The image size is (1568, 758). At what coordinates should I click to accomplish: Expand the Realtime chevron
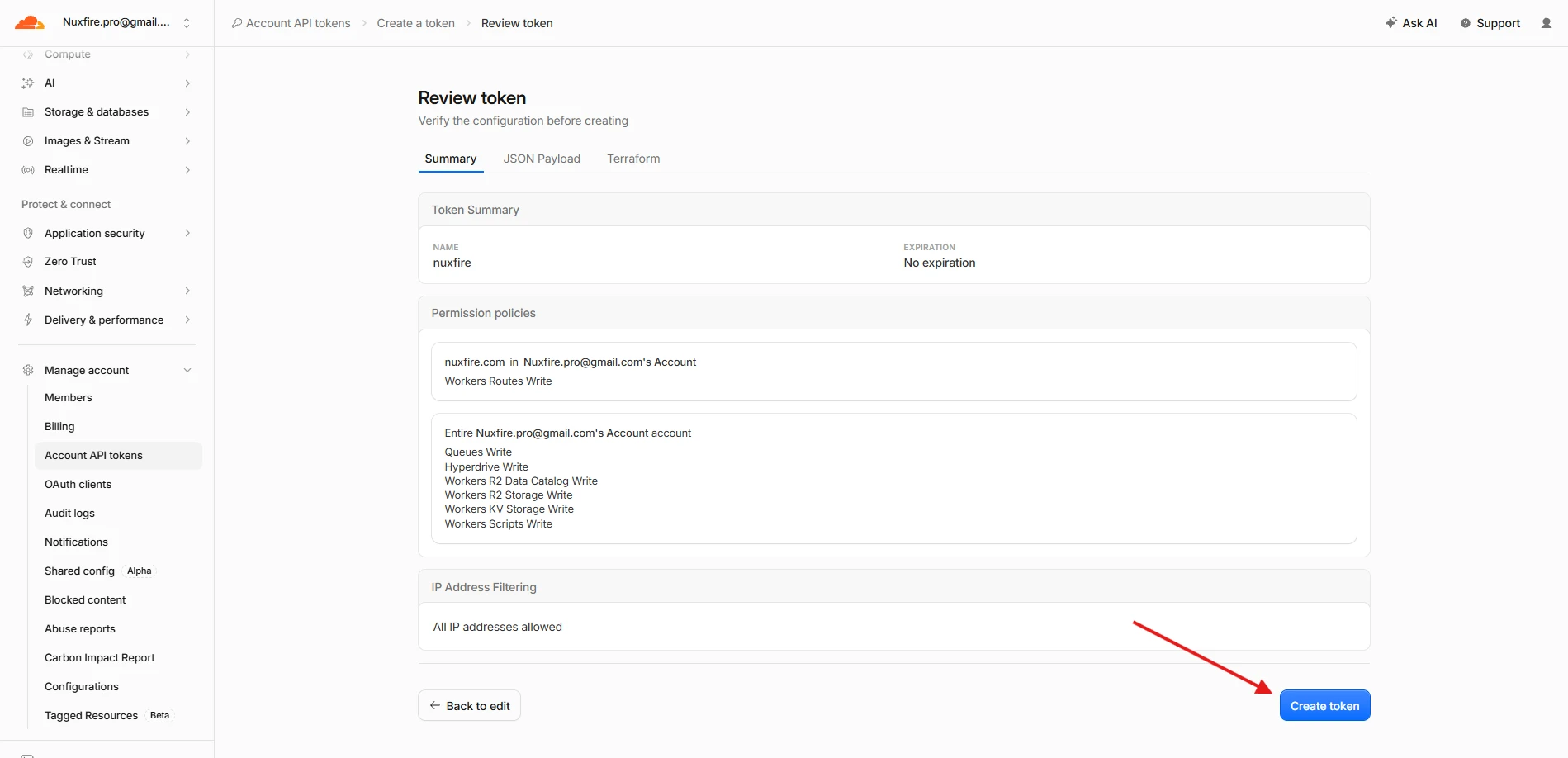(x=187, y=170)
